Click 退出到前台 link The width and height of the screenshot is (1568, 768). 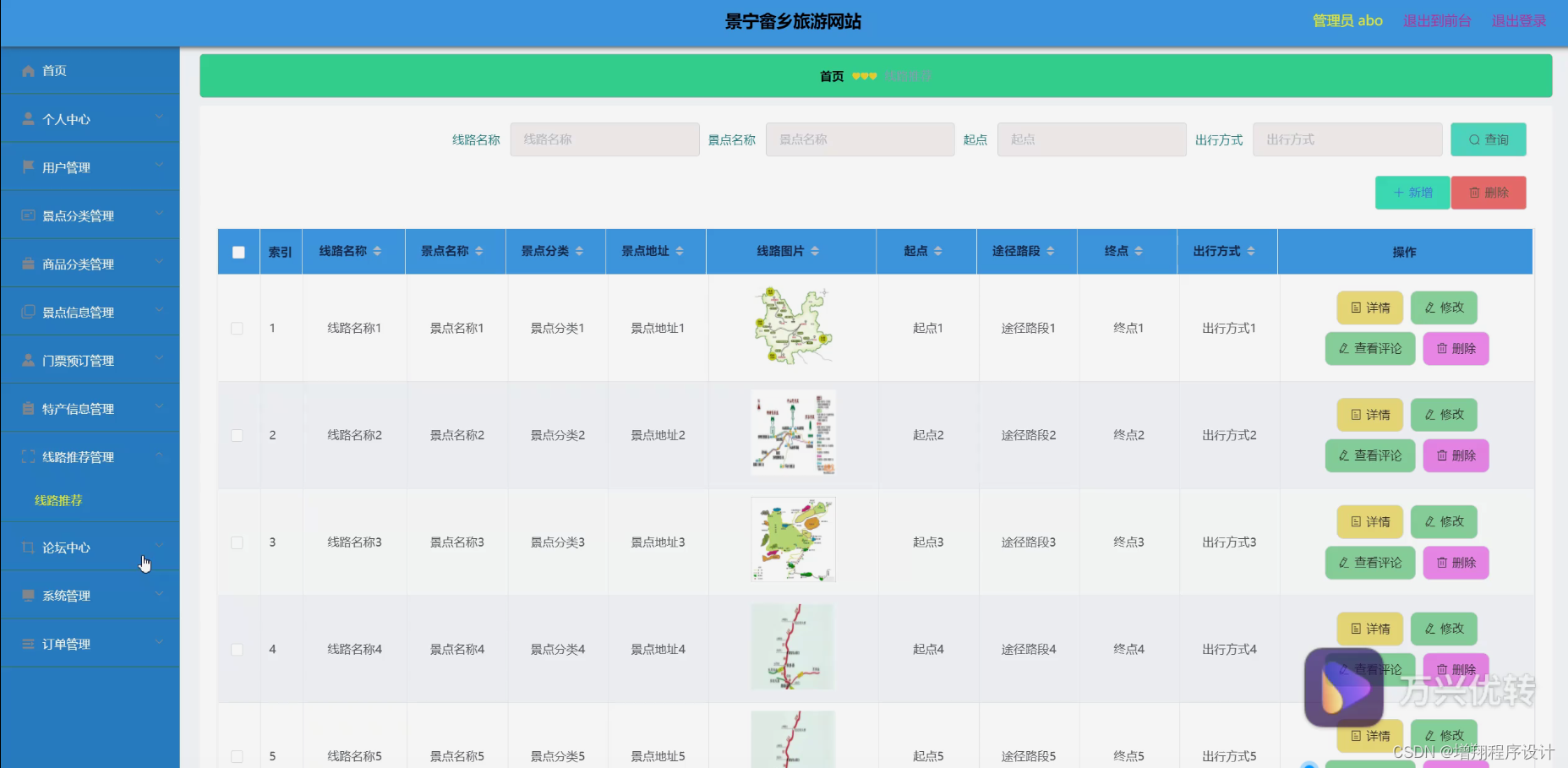[1437, 20]
